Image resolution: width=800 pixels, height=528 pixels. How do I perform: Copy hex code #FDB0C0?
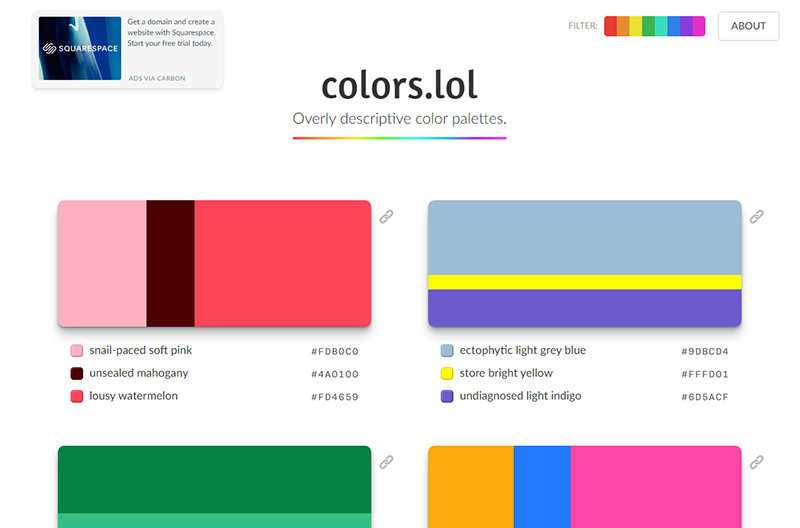click(335, 351)
